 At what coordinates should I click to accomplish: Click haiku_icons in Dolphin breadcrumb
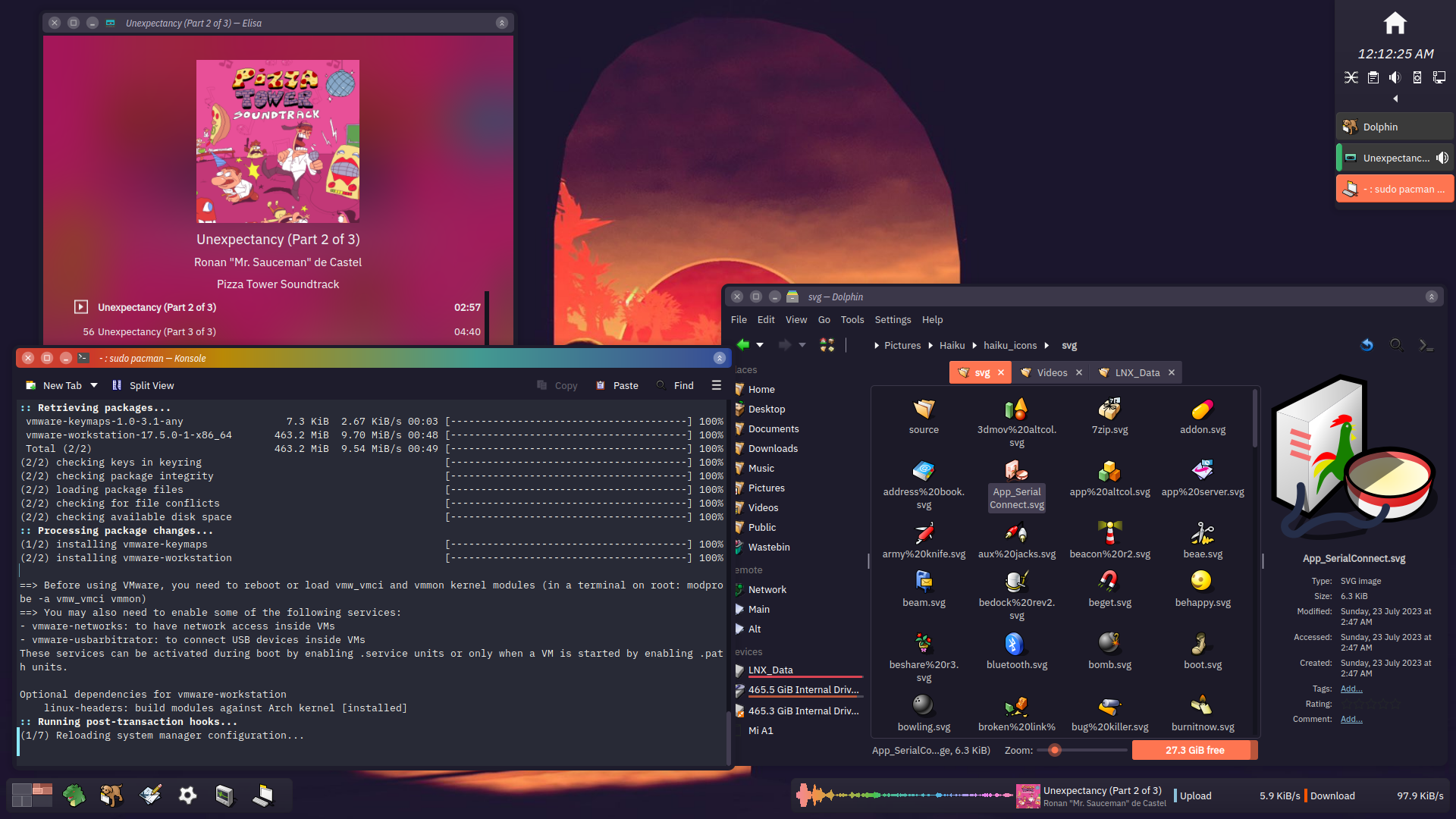coord(1009,345)
